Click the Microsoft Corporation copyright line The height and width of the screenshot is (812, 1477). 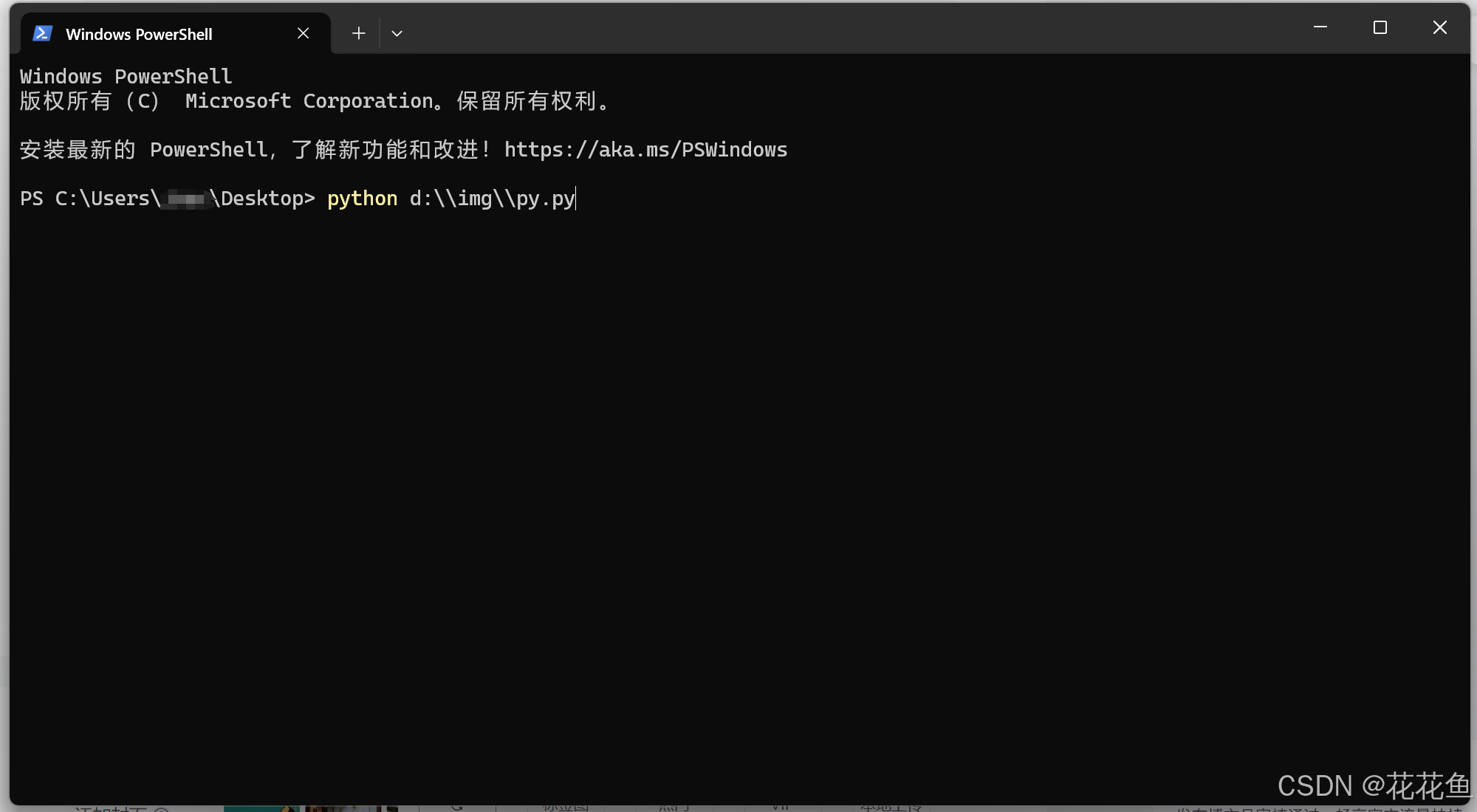(x=310, y=101)
